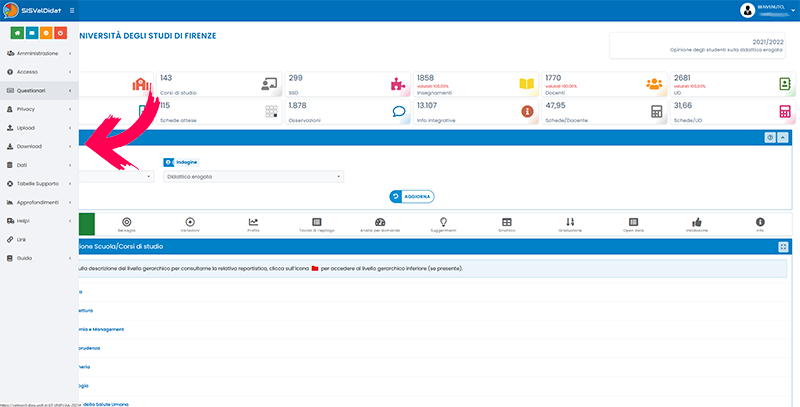Open the Graduatorie sorting icon
Screen dimensions: 800x407
tap(570, 224)
